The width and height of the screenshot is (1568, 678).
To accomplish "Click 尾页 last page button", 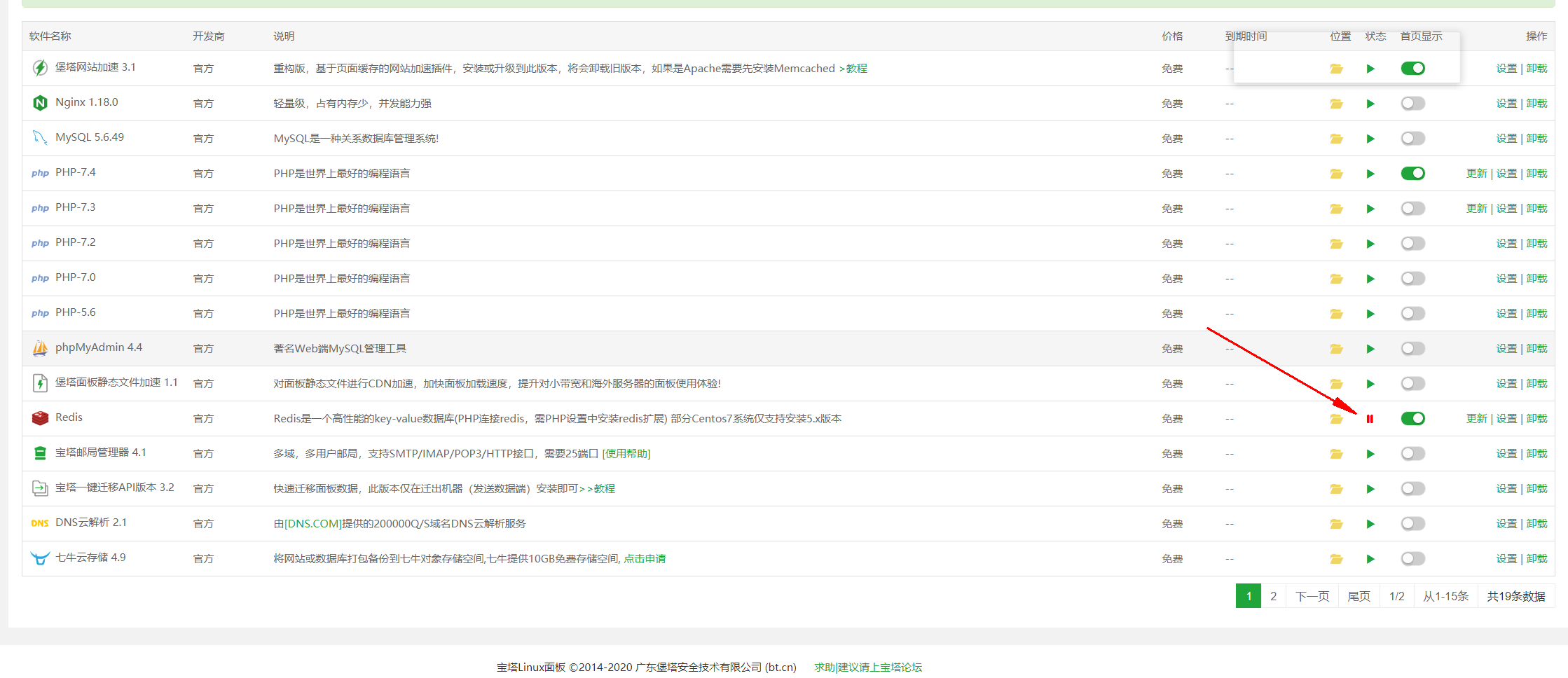I will [1359, 596].
